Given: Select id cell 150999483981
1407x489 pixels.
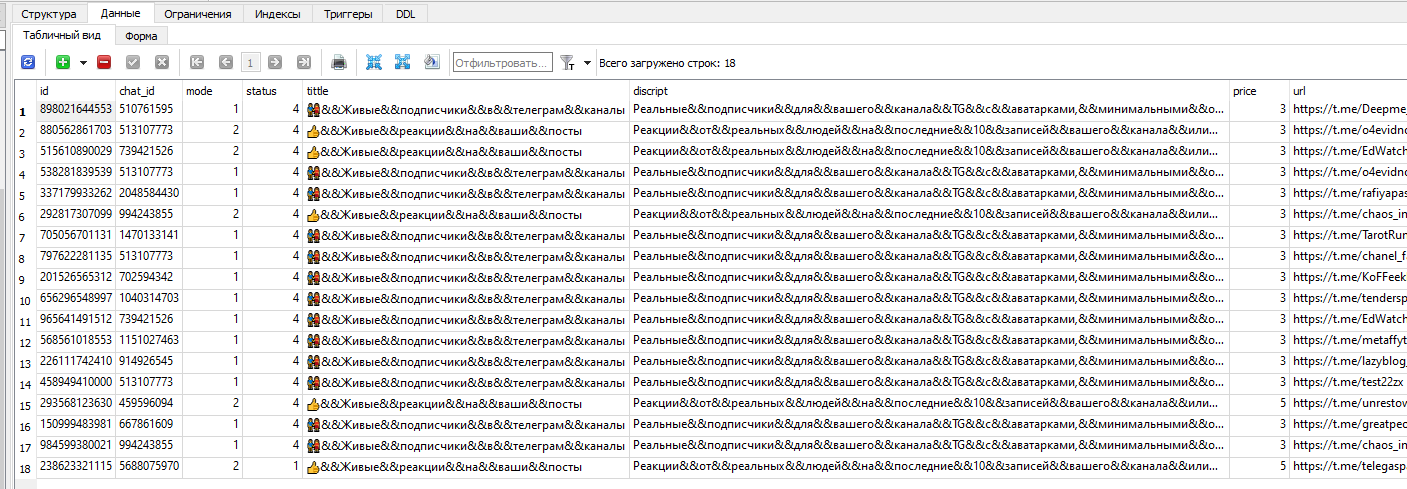Looking at the screenshot, I should pos(76,424).
